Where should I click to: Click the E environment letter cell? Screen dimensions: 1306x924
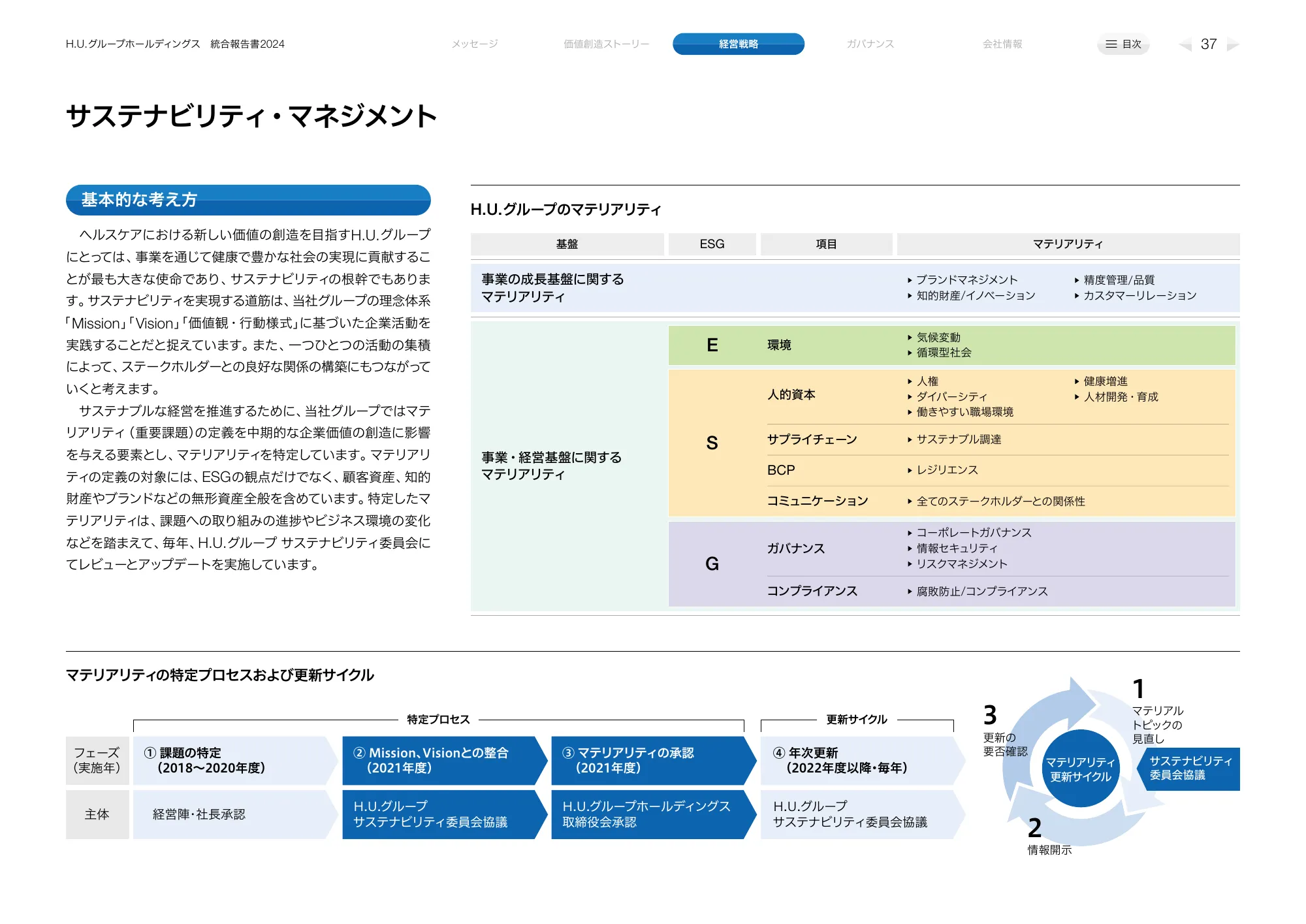coord(712,345)
